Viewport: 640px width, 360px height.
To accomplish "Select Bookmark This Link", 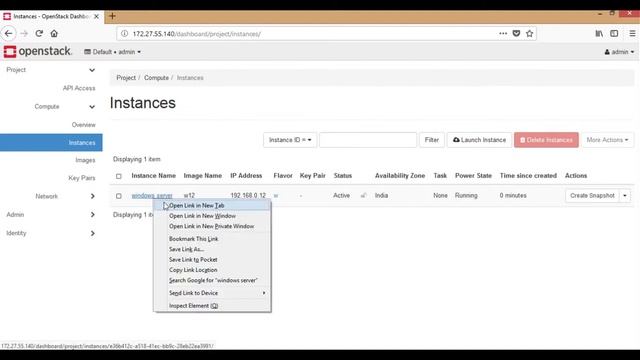I will click(x=212, y=239).
